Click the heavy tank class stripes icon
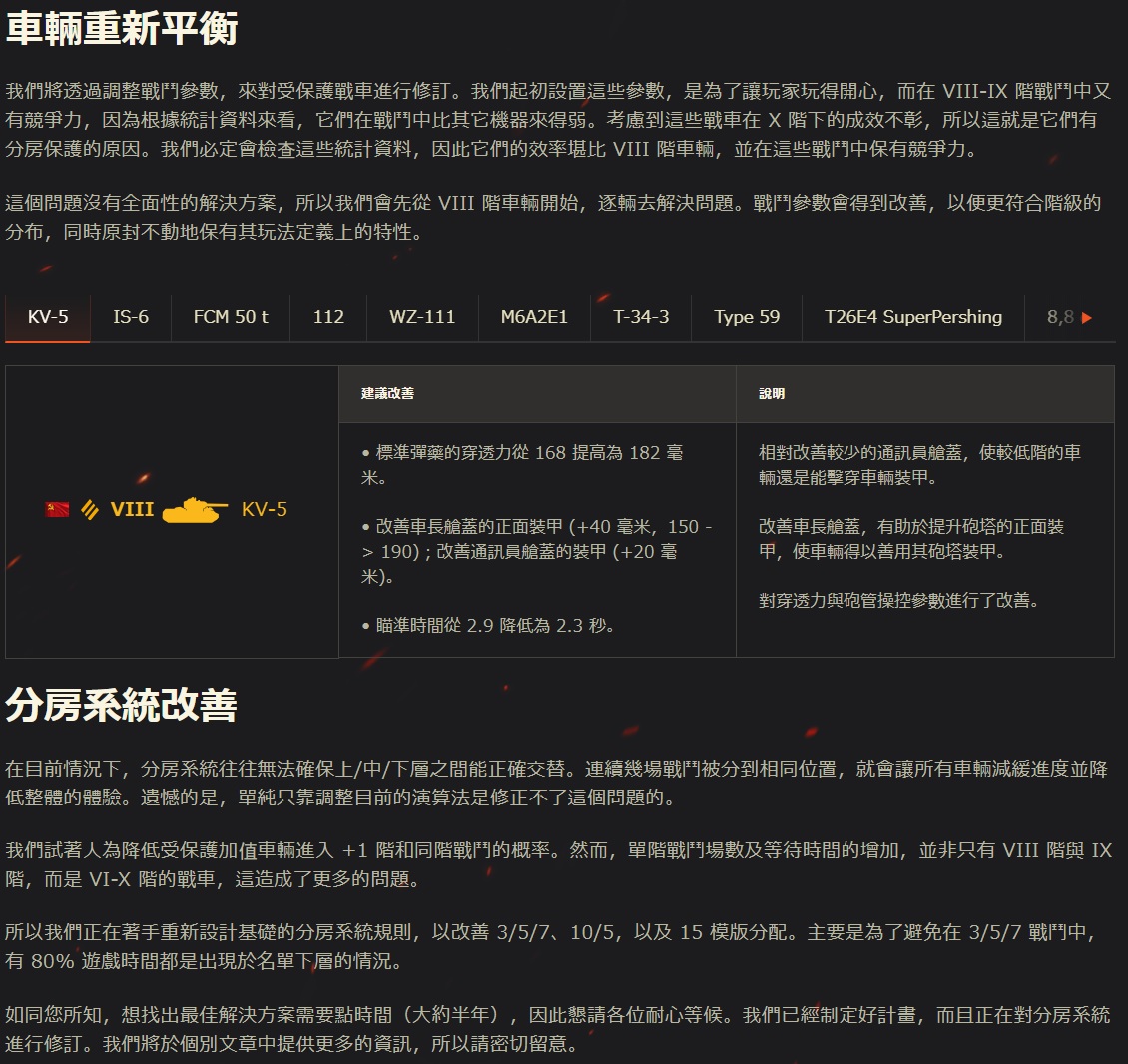The width and height of the screenshot is (1128, 1064). pyautogui.click(x=90, y=510)
